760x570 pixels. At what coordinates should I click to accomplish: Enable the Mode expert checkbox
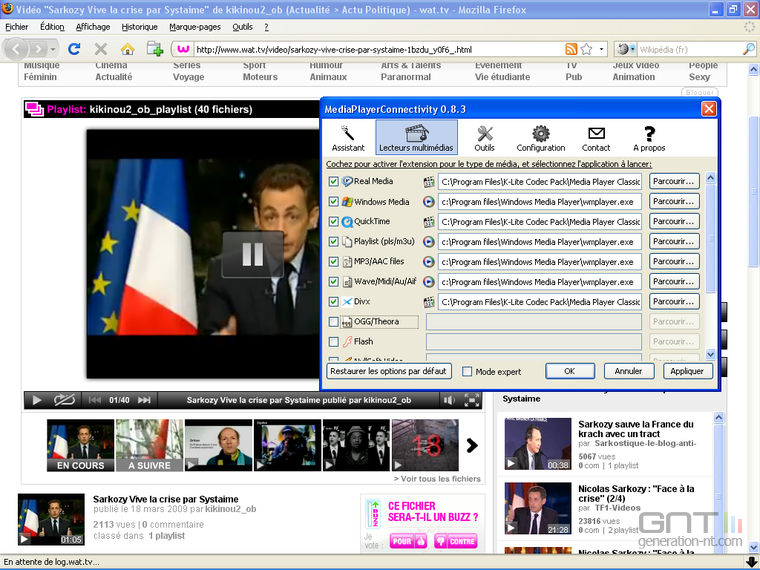point(467,372)
